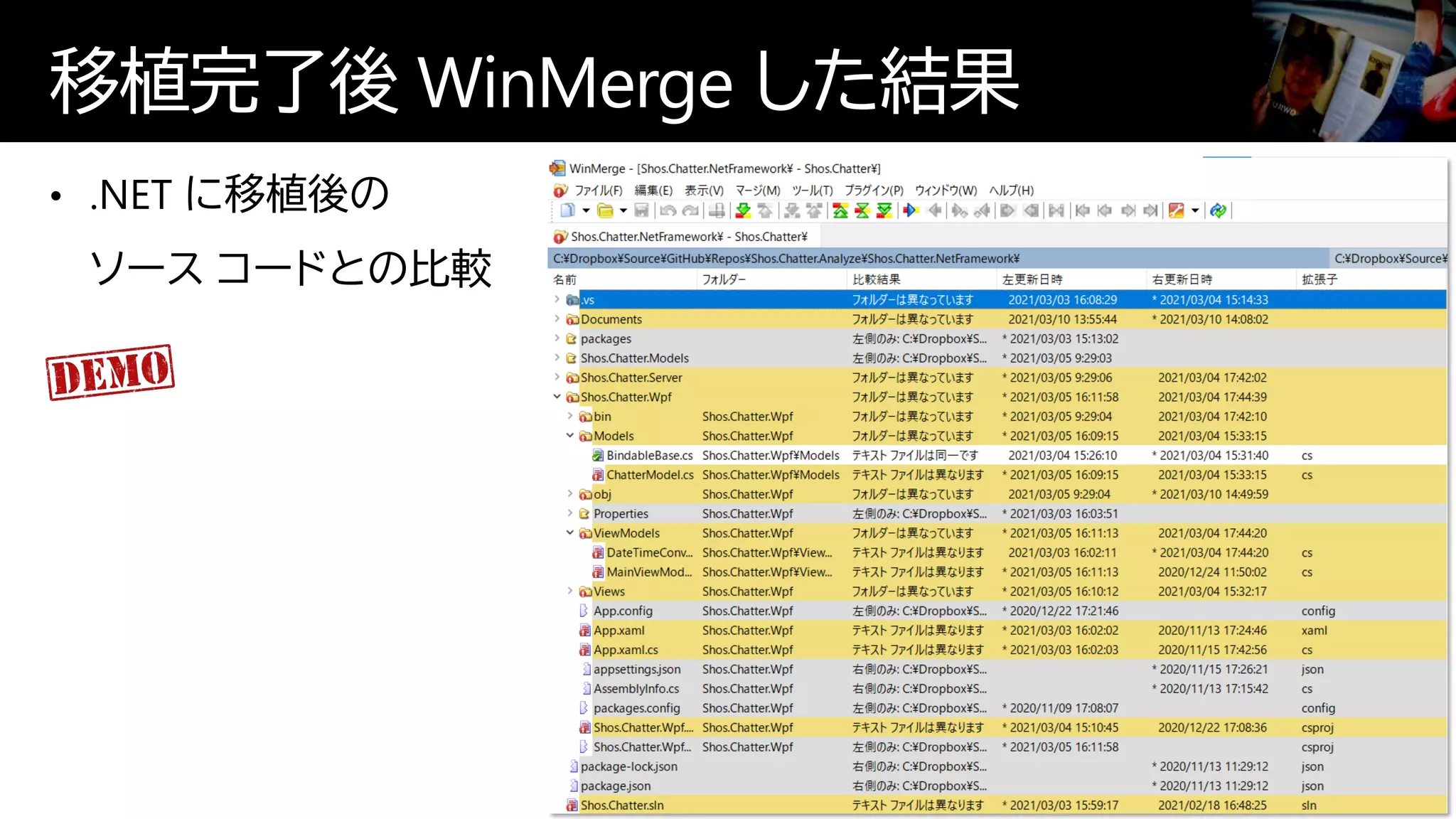The width and height of the screenshot is (1456, 819).
Task: Open the ツール(T) menu
Action: tap(813, 191)
